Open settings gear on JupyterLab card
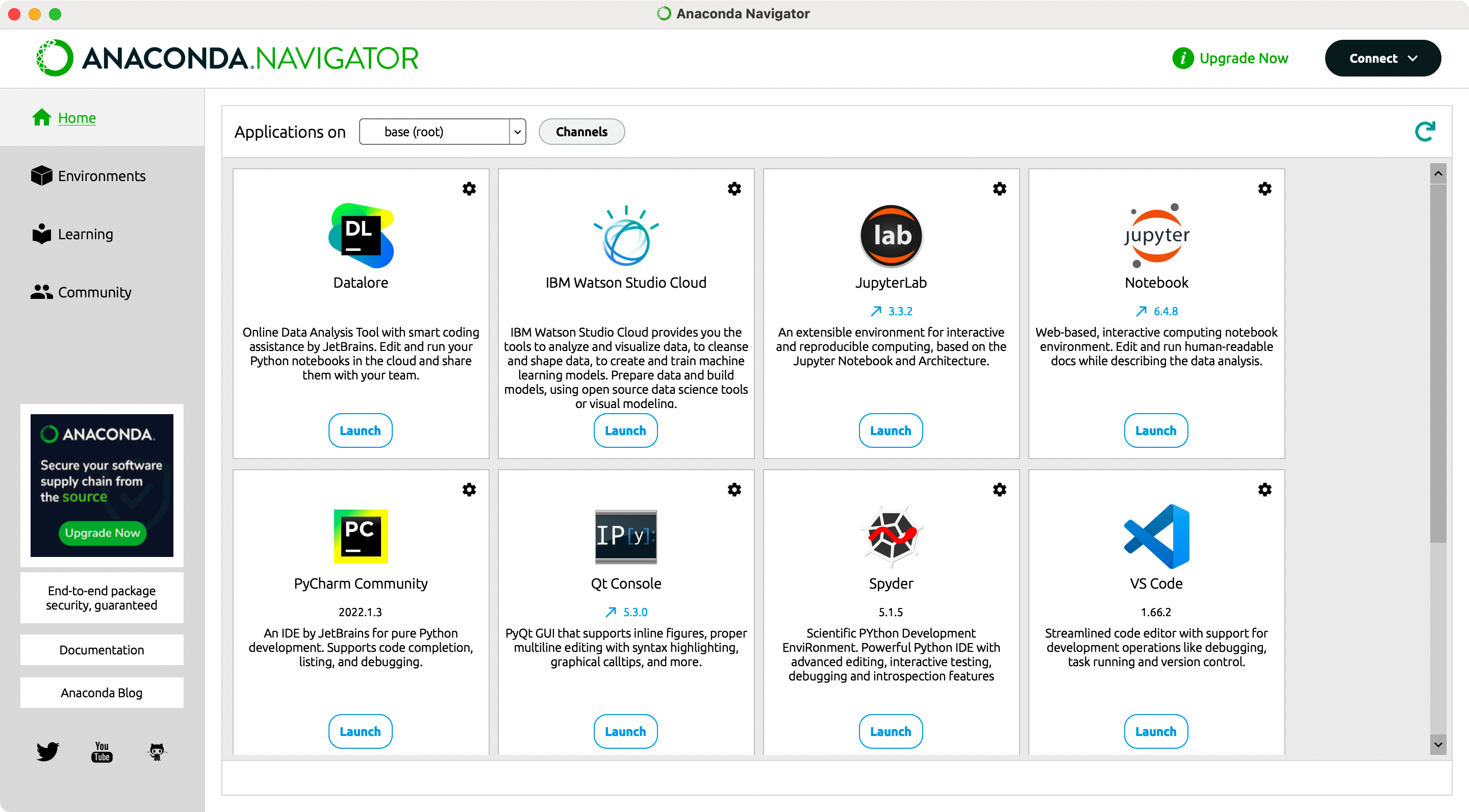The width and height of the screenshot is (1469, 812). 999,189
